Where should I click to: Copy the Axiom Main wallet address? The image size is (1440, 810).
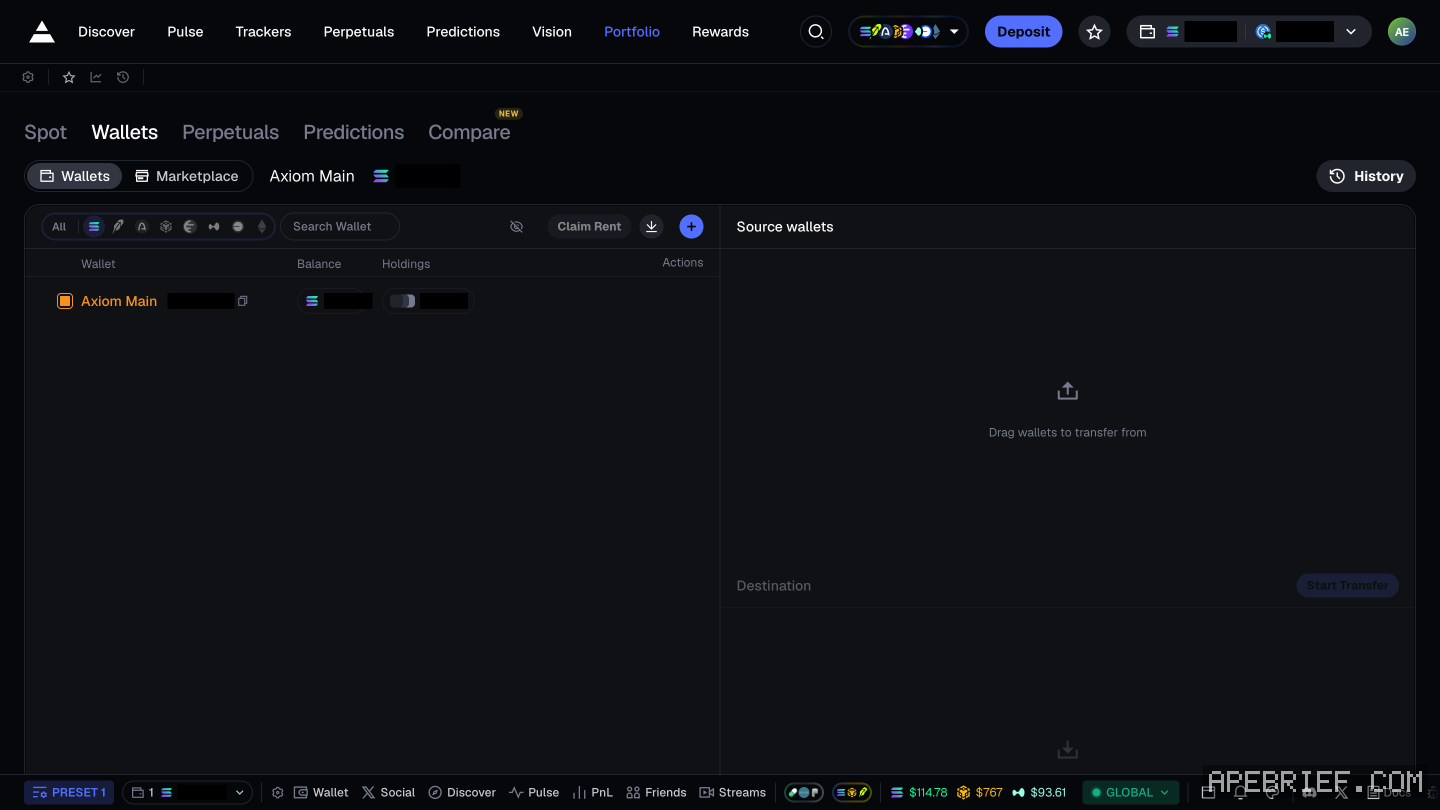click(x=242, y=301)
